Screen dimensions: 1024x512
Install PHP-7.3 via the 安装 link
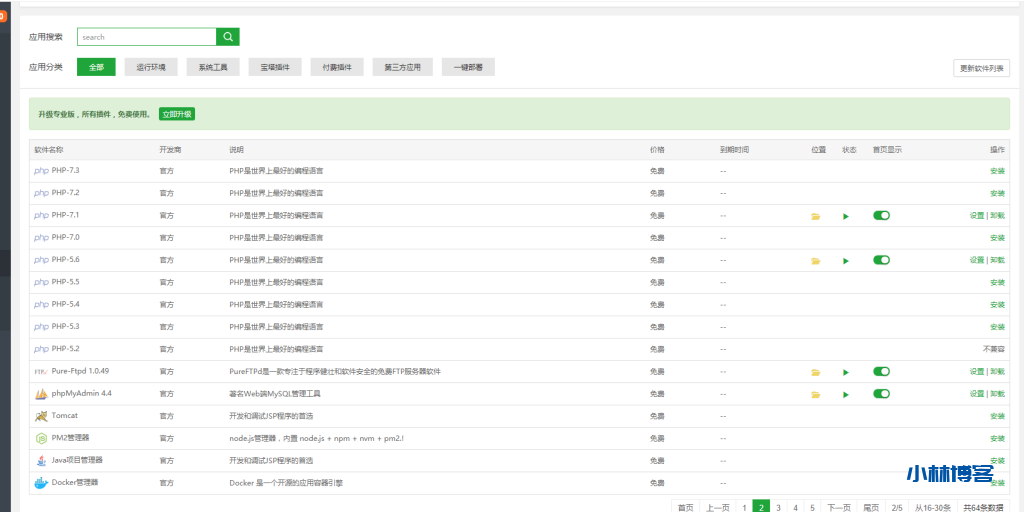pos(997,171)
